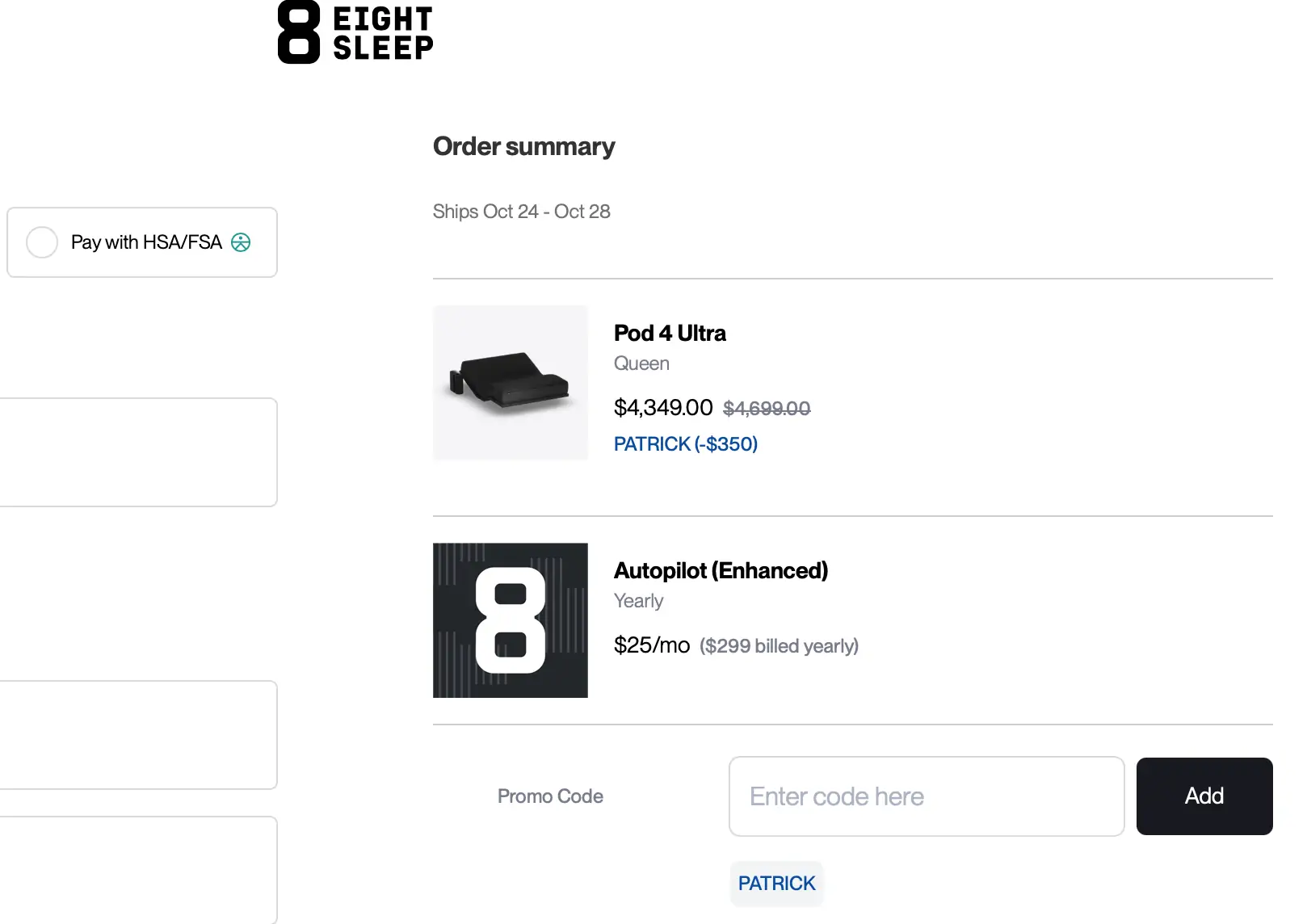Focus the 'Enter code here' promo field
1307x924 pixels.
pos(926,796)
